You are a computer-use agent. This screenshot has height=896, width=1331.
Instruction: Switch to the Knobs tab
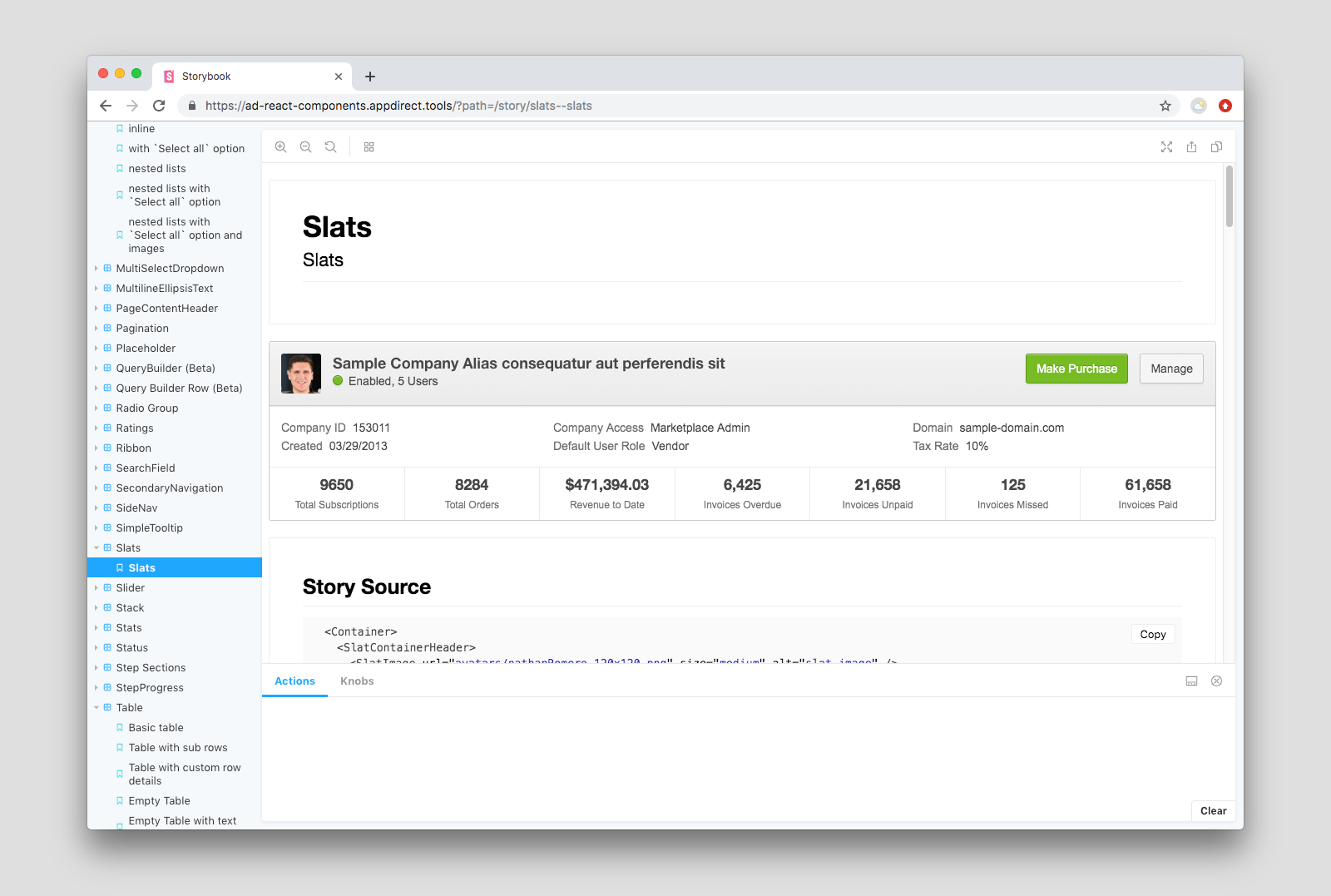357,681
